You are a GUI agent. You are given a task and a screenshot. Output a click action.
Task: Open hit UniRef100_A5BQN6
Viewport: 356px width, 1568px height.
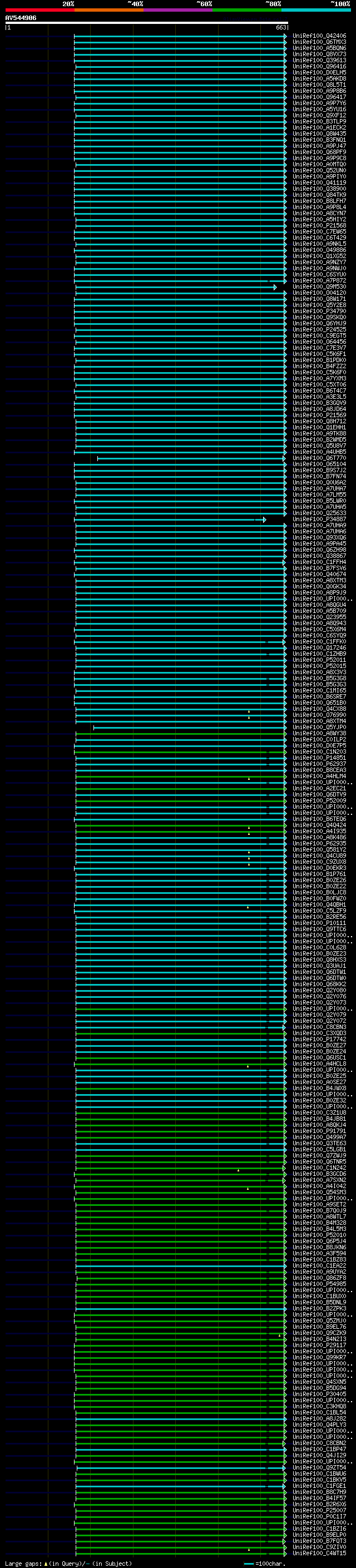click(x=319, y=48)
